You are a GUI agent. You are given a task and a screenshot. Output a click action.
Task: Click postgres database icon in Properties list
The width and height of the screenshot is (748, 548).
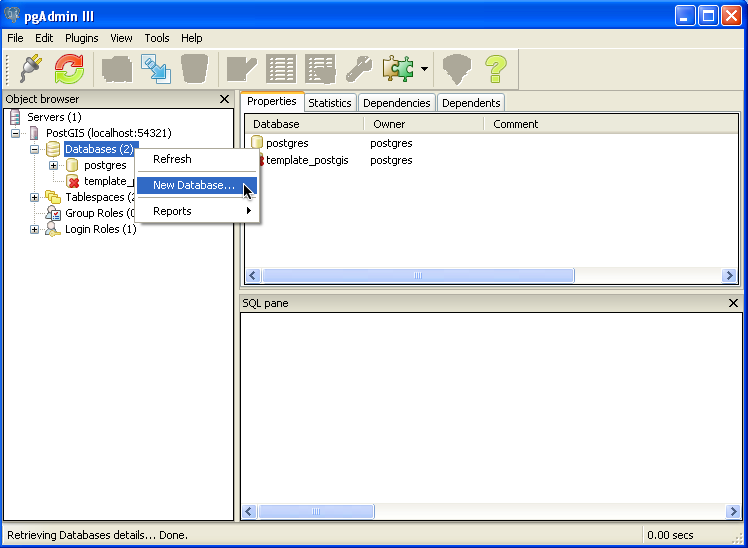pos(257,143)
